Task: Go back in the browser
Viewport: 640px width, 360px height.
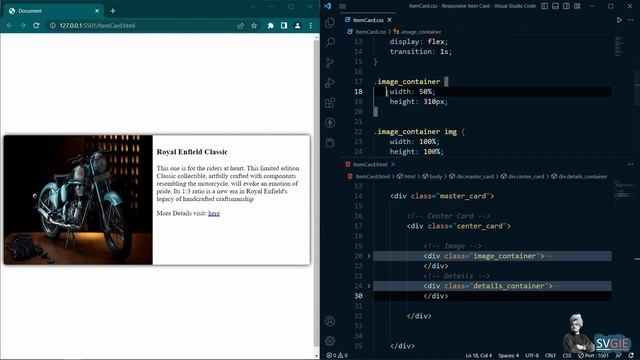Action: coord(10,25)
